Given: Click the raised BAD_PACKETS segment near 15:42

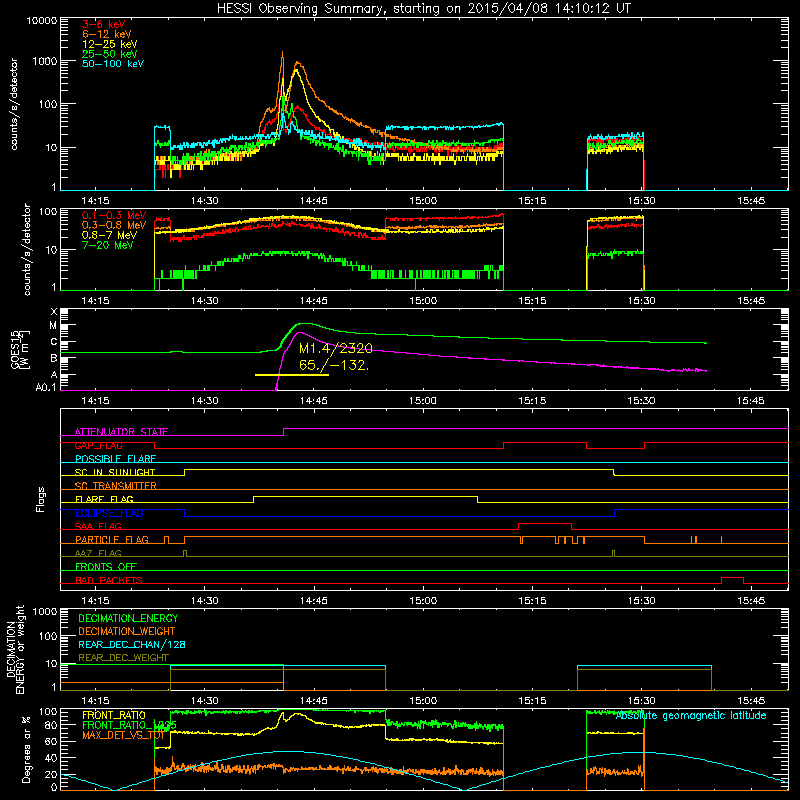Looking at the screenshot, I should point(732,578).
